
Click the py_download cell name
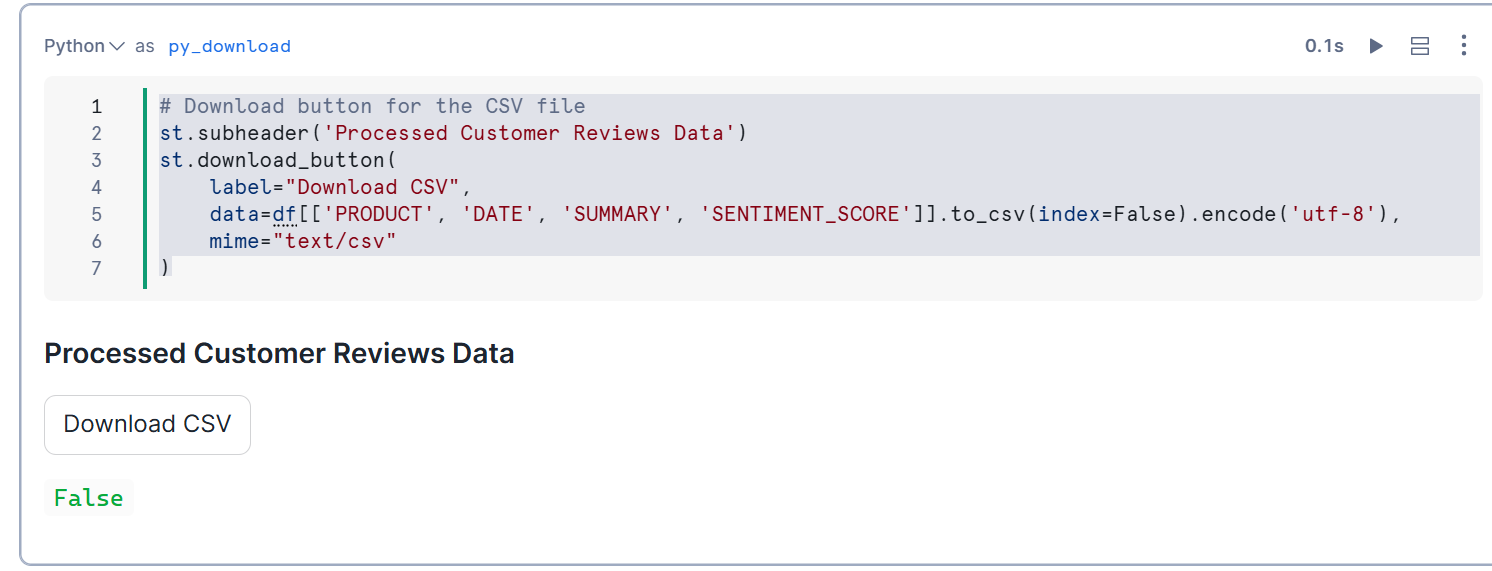(229, 47)
